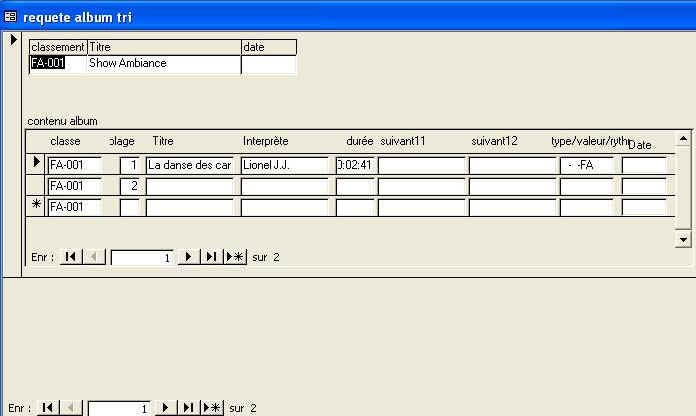The width and height of the screenshot is (696, 416).
Task: Advance to next record in main form navigator
Action: point(164,408)
